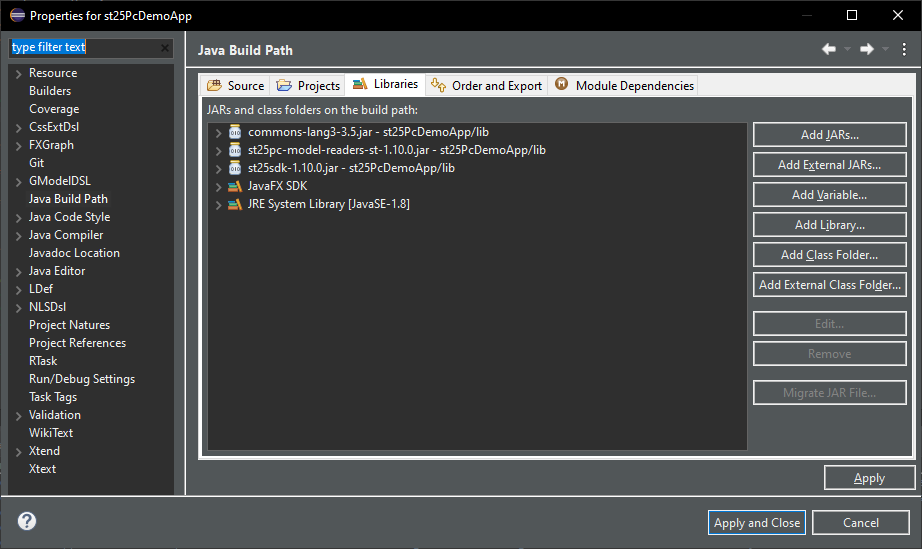Open the Module Dependencies tab

tap(625, 86)
